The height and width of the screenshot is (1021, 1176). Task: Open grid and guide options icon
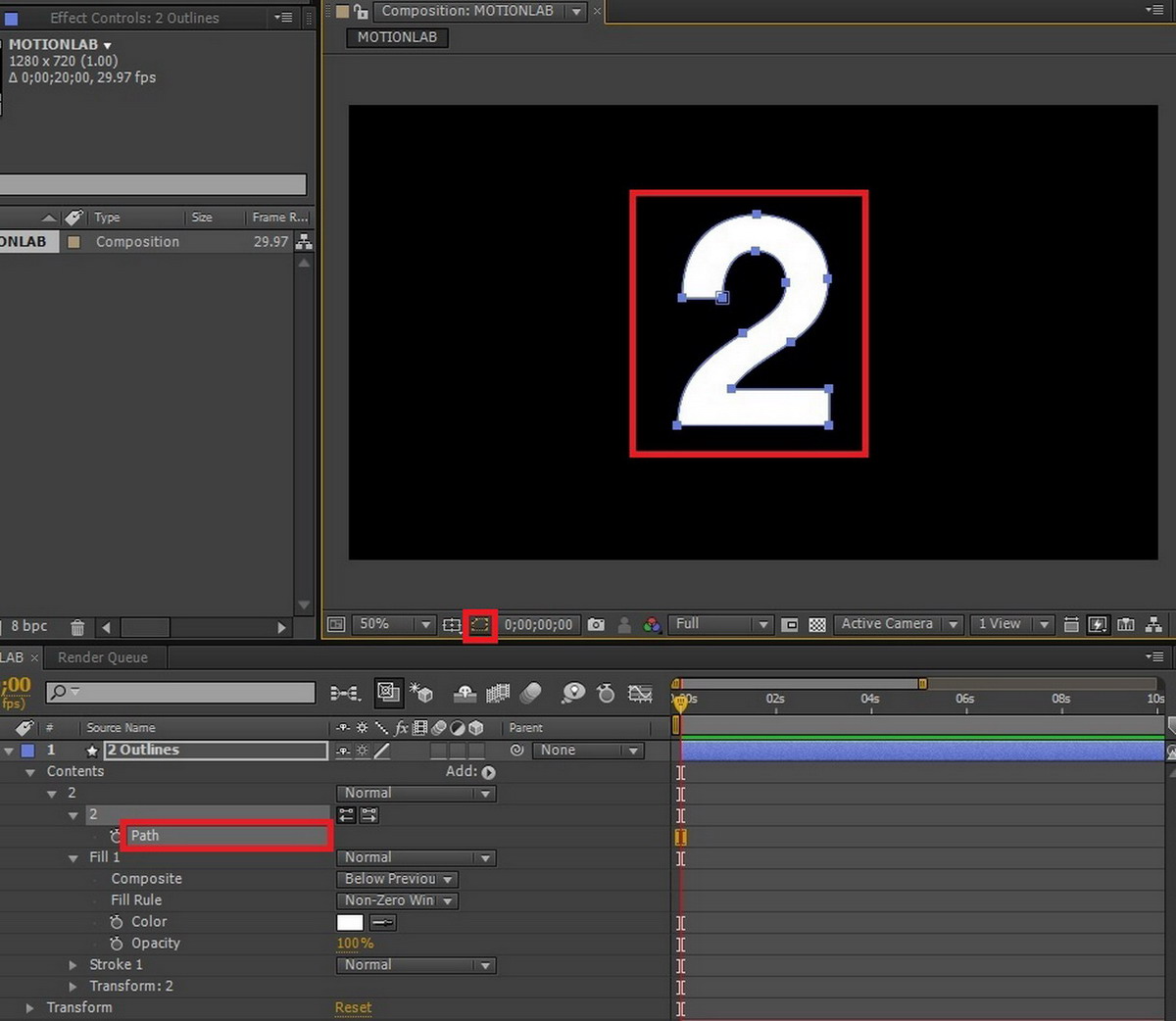[451, 624]
